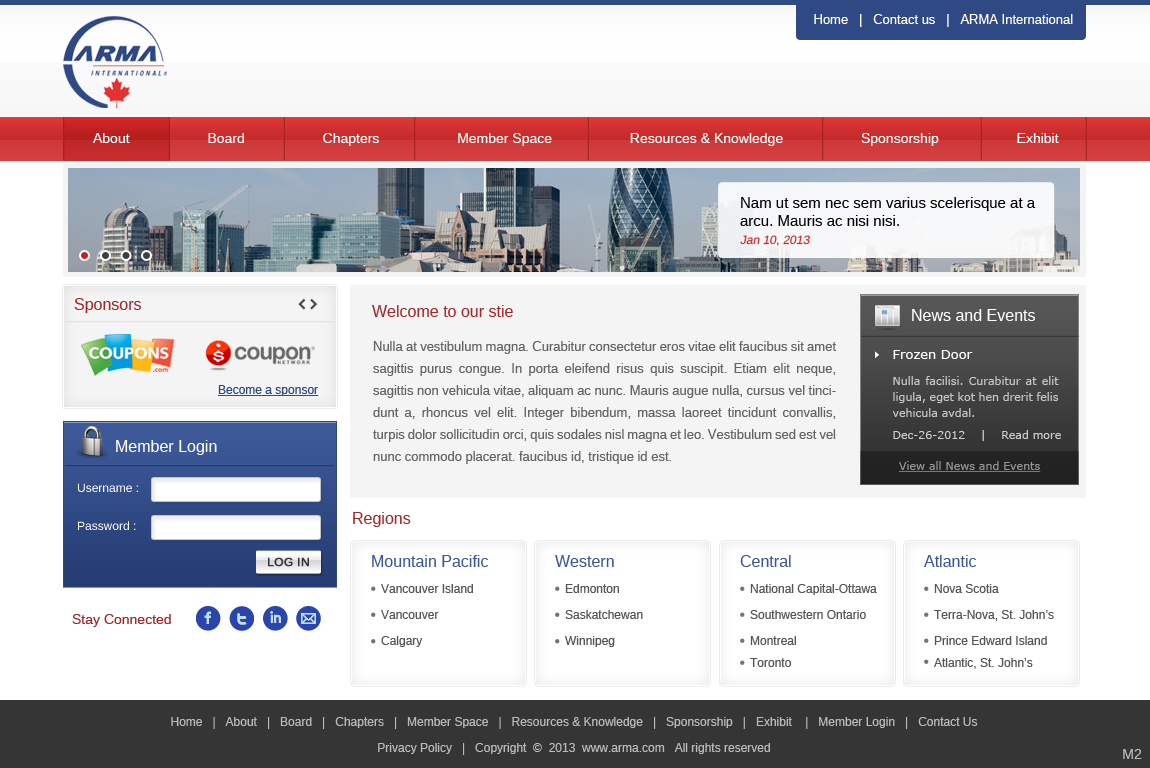Open Vancouver Island chapter
1150x768 pixels.
(x=427, y=589)
